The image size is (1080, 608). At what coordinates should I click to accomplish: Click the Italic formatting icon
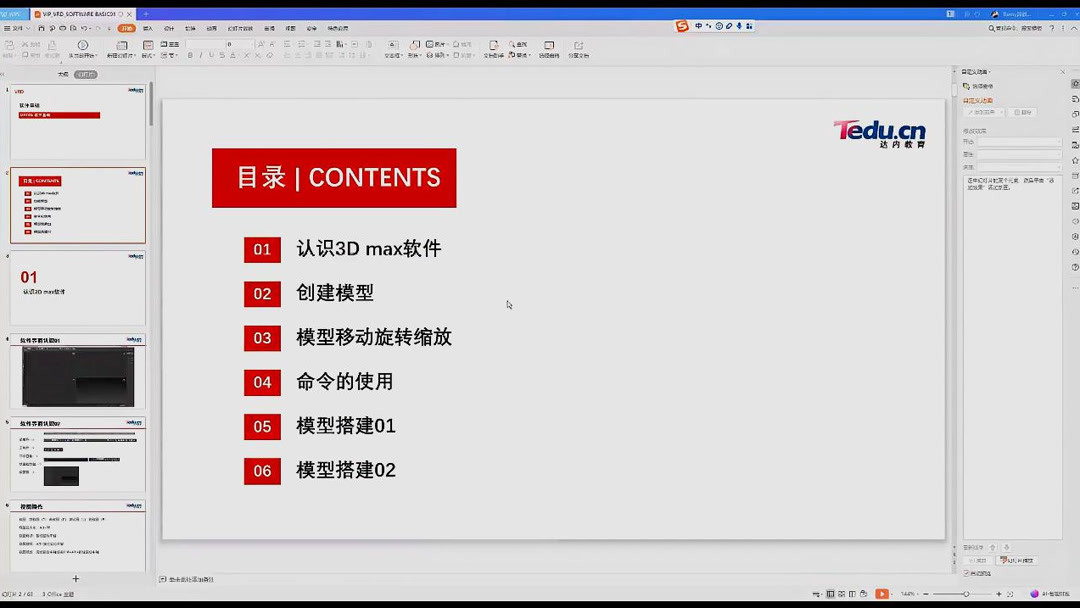(201, 55)
